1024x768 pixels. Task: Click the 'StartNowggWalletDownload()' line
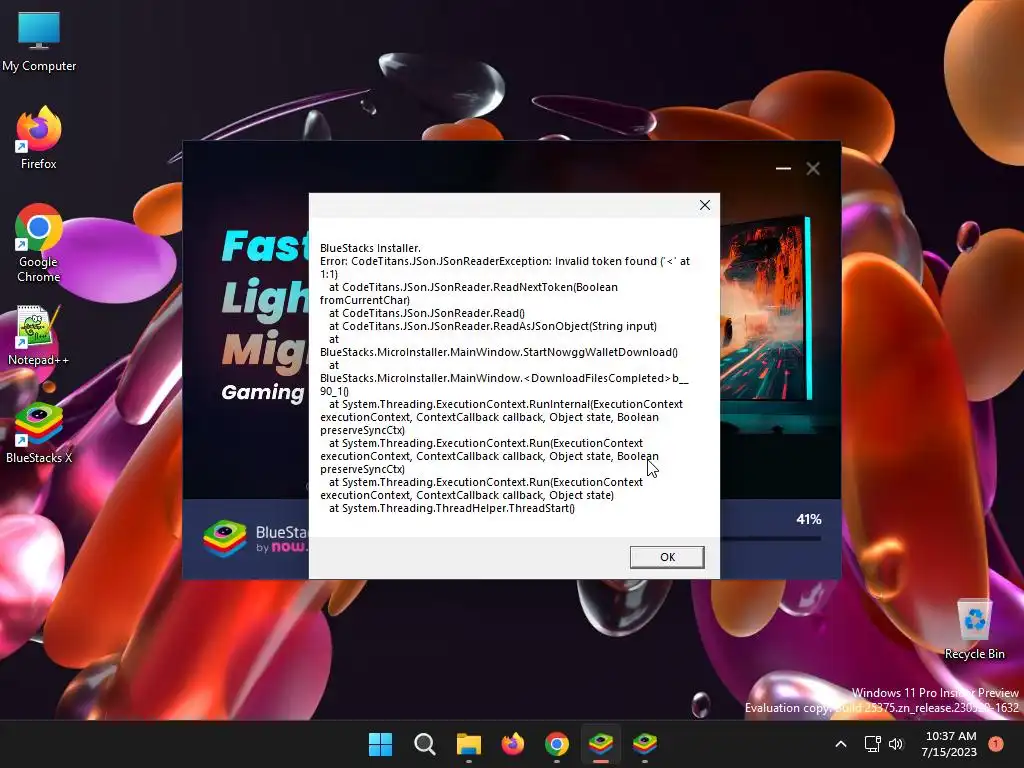(x=499, y=352)
